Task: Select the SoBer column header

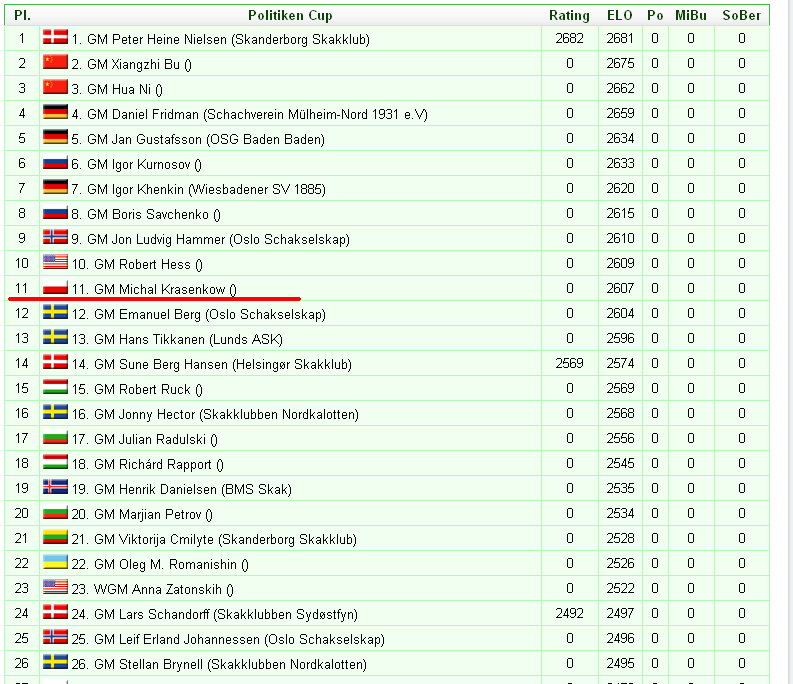Action: click(742, 15)
